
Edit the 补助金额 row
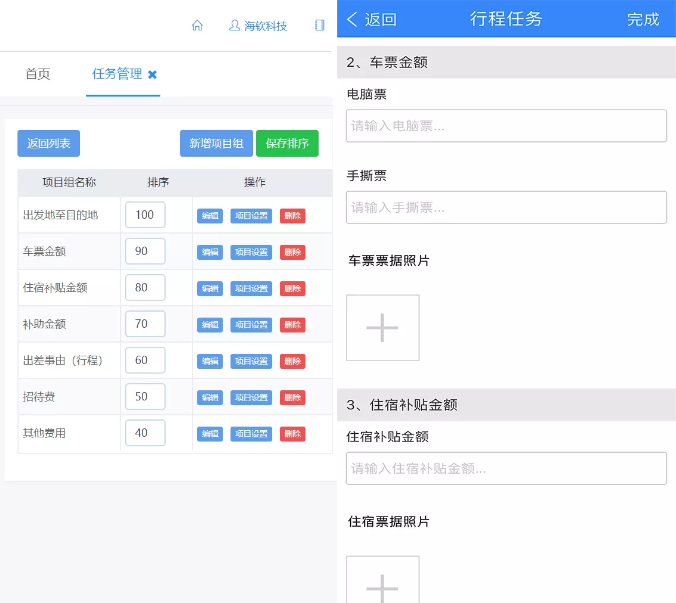(210, 325)
